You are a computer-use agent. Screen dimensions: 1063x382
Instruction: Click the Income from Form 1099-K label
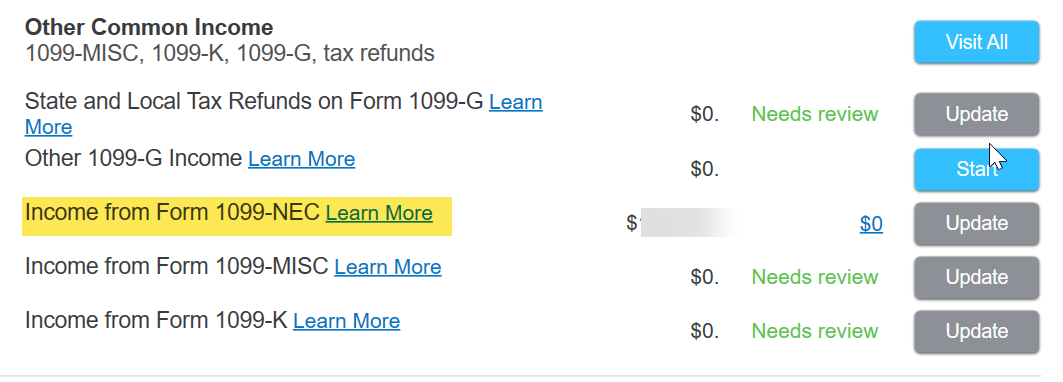click(156, 320)
